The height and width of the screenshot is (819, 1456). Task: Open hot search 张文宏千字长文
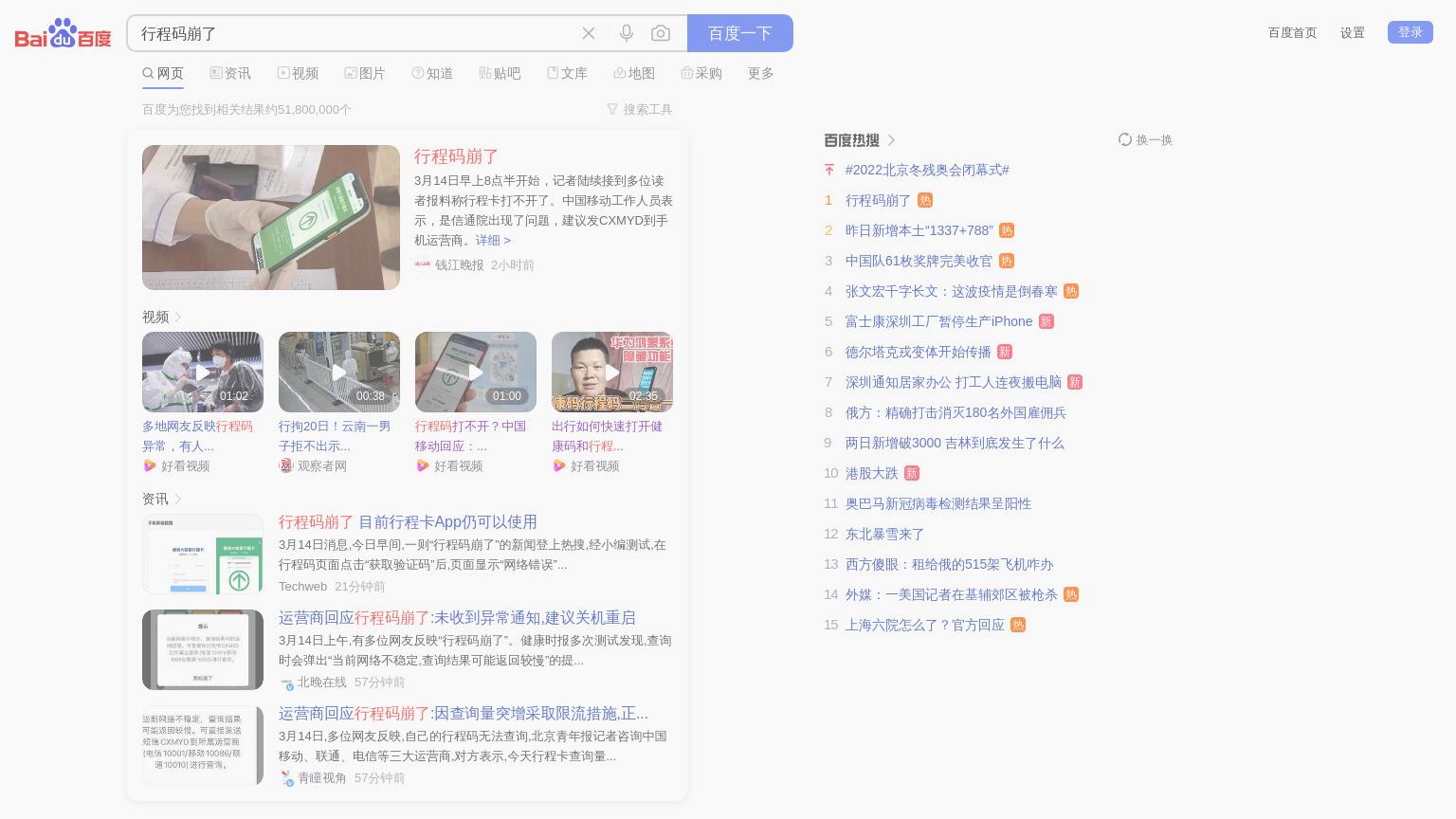tap(952, 291)
